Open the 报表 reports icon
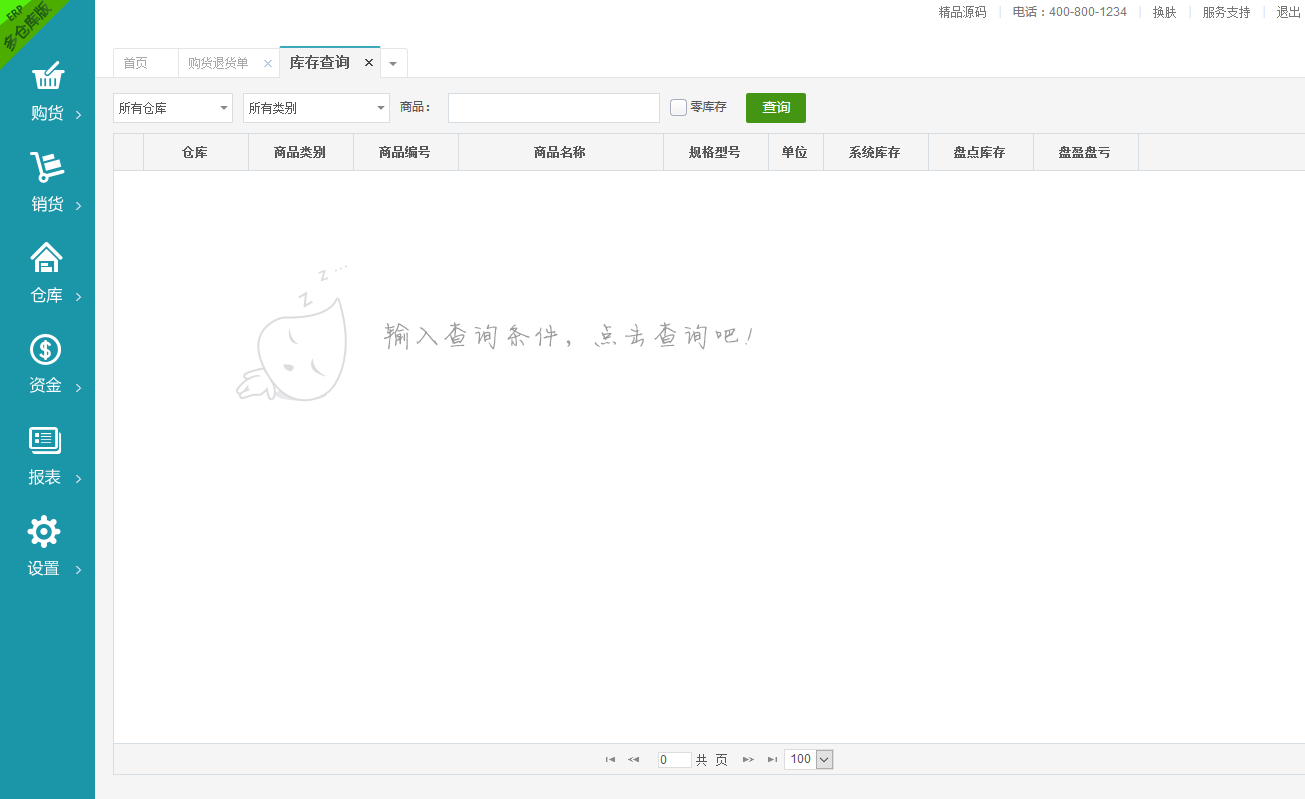Image resolution: width=1305 pixels, height=799 pixels. pyautogui.click(x=46, y=441)
